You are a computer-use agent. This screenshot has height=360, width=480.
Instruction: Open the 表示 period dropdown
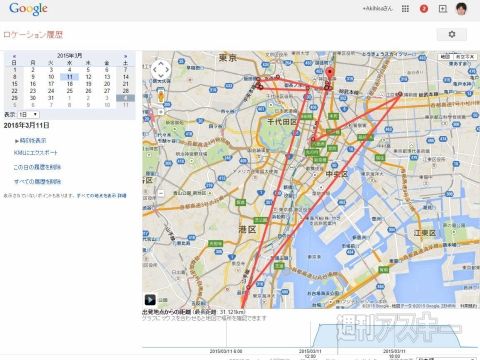[29, 115]
